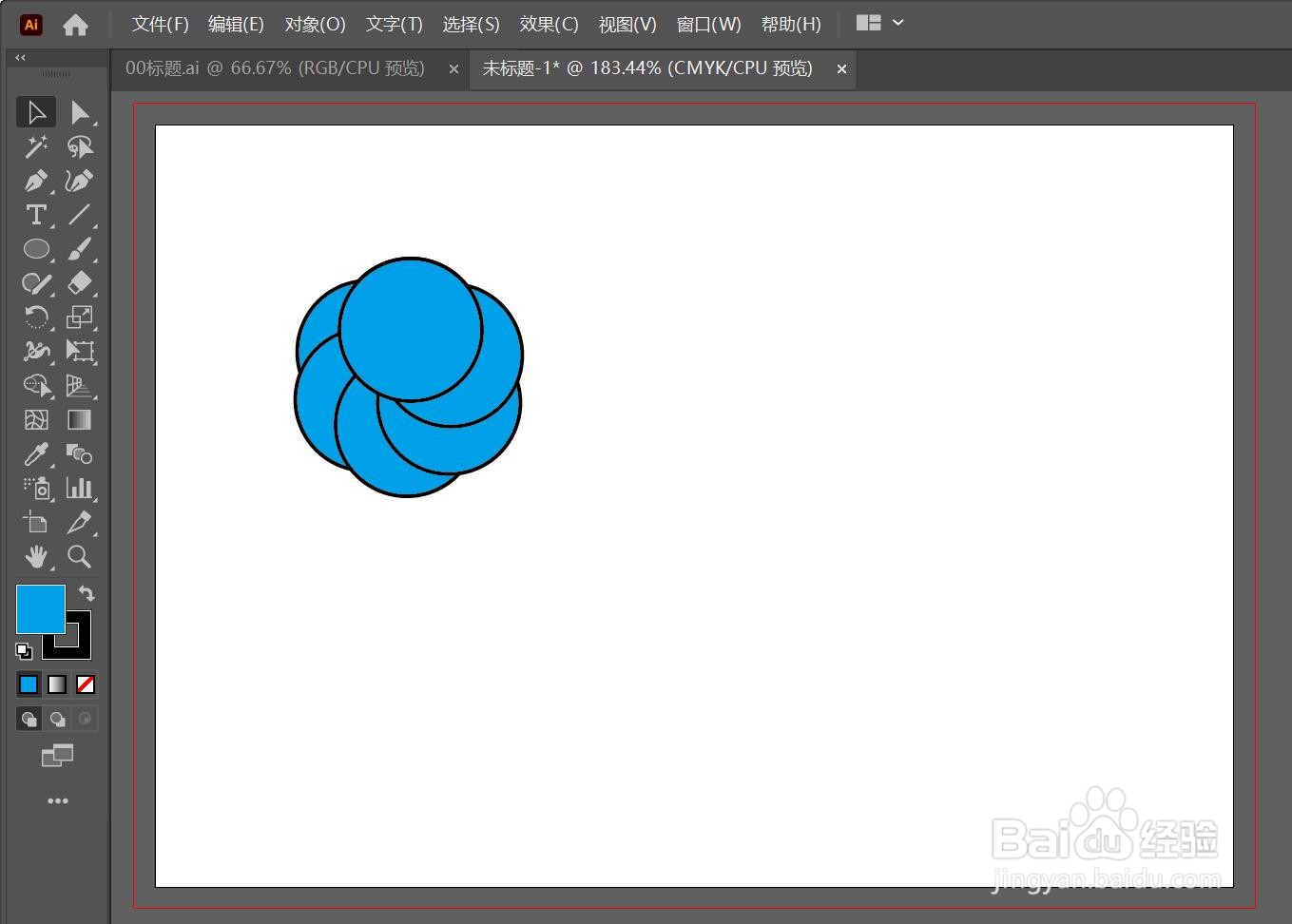Open the 对象(O) menu

tap(315, 24)
